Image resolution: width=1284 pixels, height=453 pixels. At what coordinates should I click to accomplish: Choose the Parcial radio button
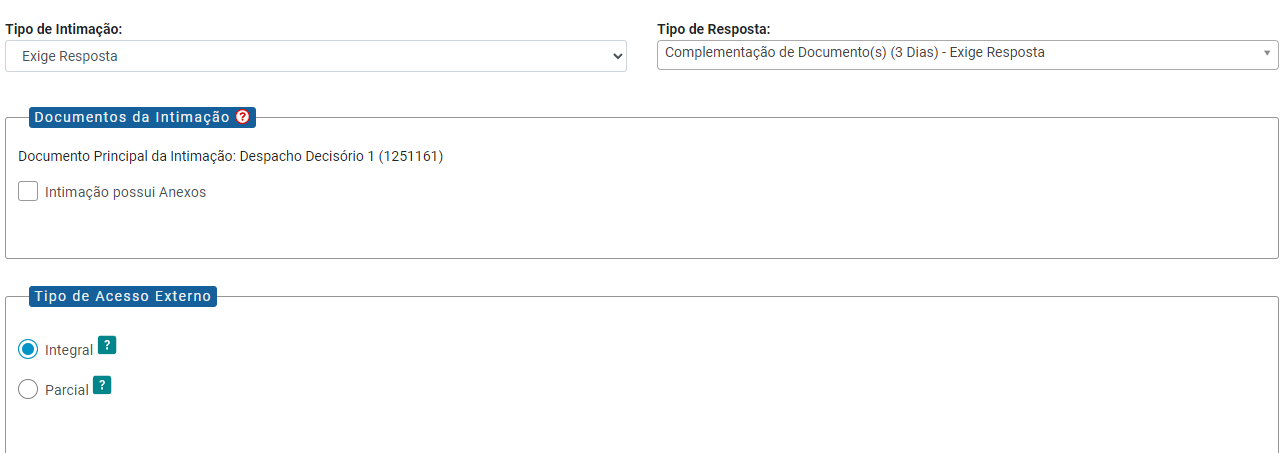pyautogui.click(x=28, y=390)
